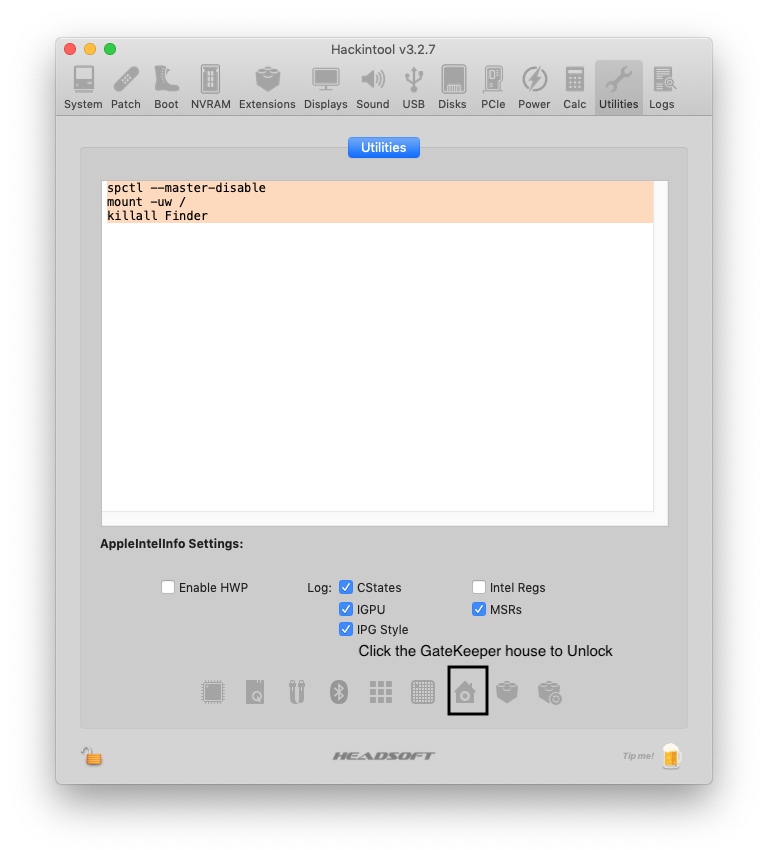The height and width of the screenshot is (858, 768).
Task: Open the Headsoft logo link
Action: [383, 756]
